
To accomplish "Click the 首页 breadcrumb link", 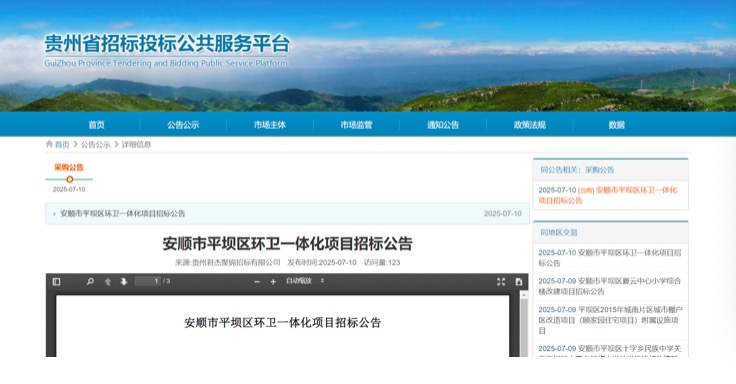I will (x=62, y=145).
